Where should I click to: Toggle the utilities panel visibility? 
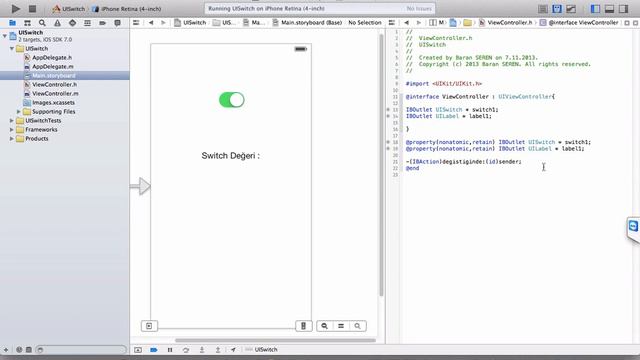(623, 9)
